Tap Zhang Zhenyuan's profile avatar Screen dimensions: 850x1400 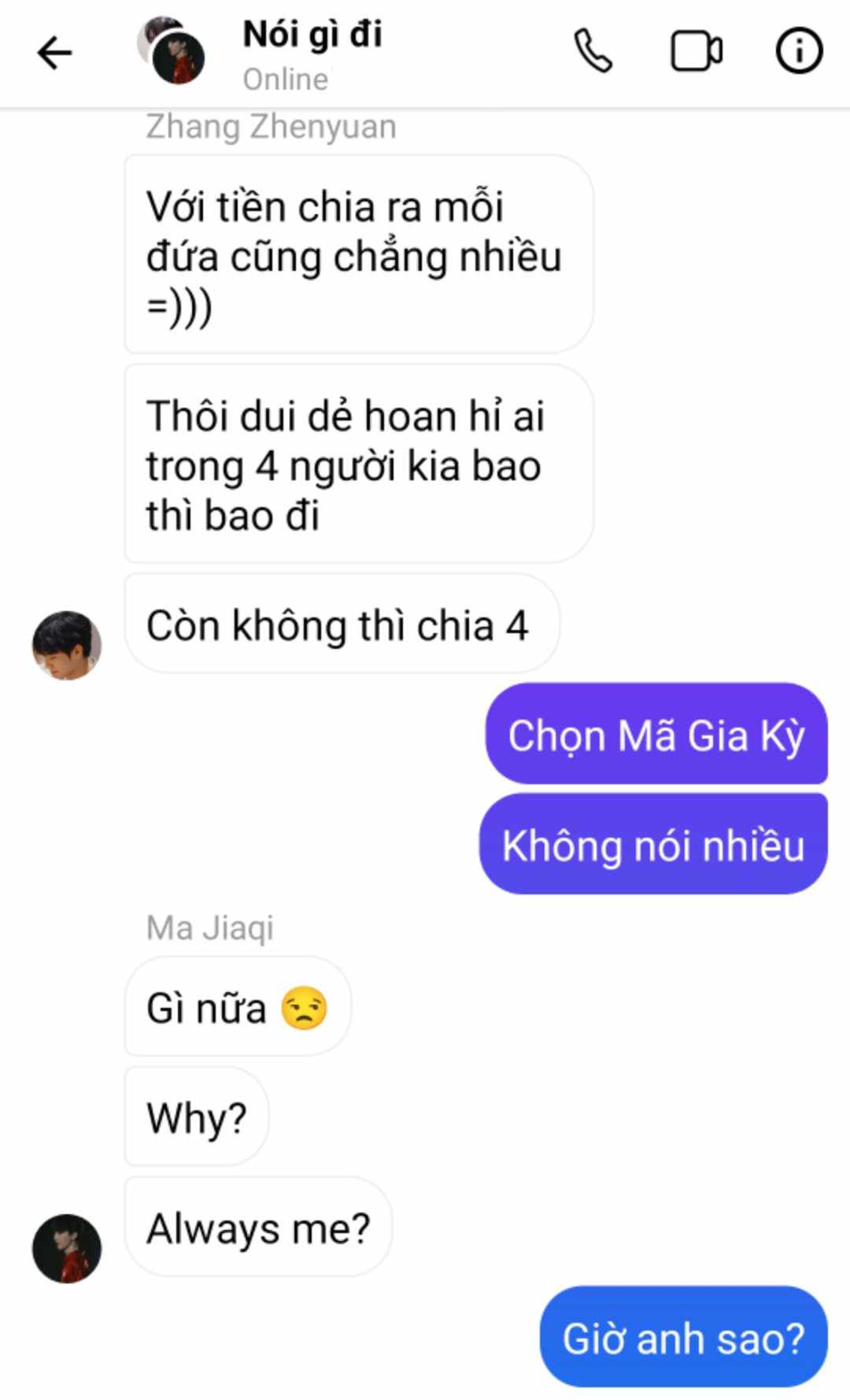point(67,645)
